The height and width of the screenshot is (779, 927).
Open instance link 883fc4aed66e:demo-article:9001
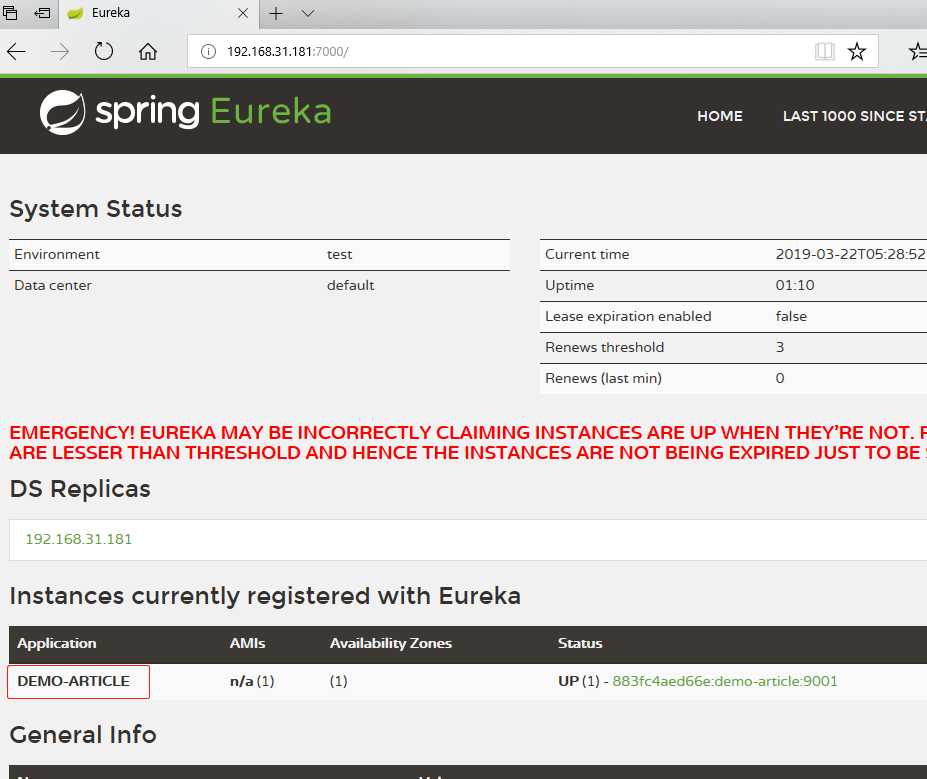point(725,681)
